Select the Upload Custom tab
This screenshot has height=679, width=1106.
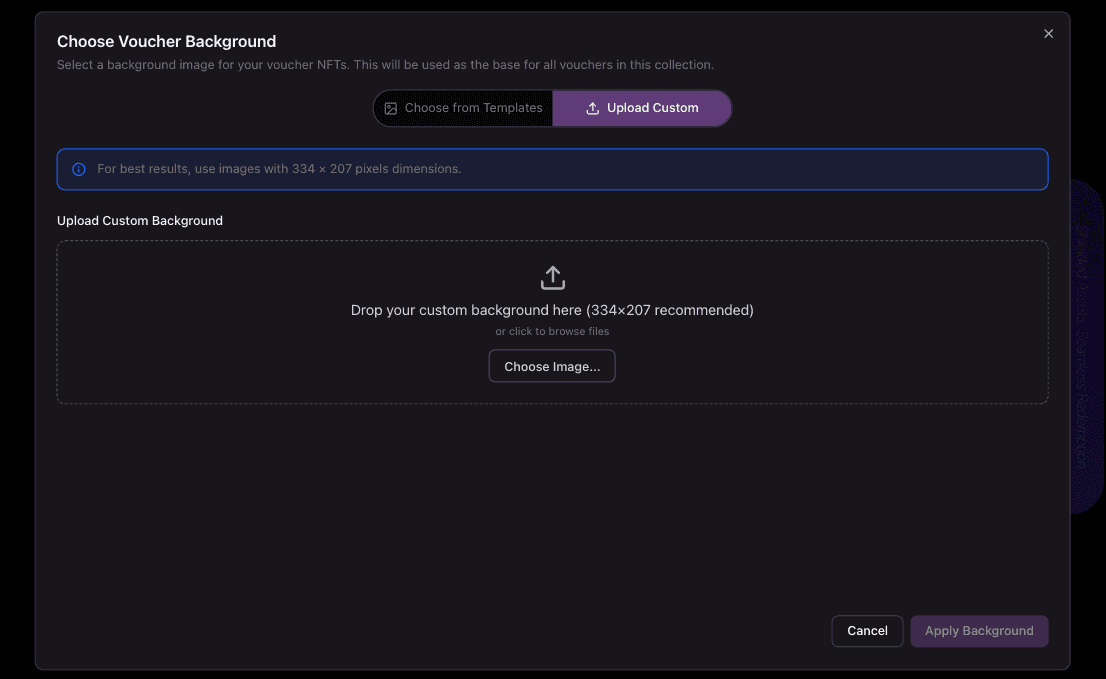pos(642,108)
